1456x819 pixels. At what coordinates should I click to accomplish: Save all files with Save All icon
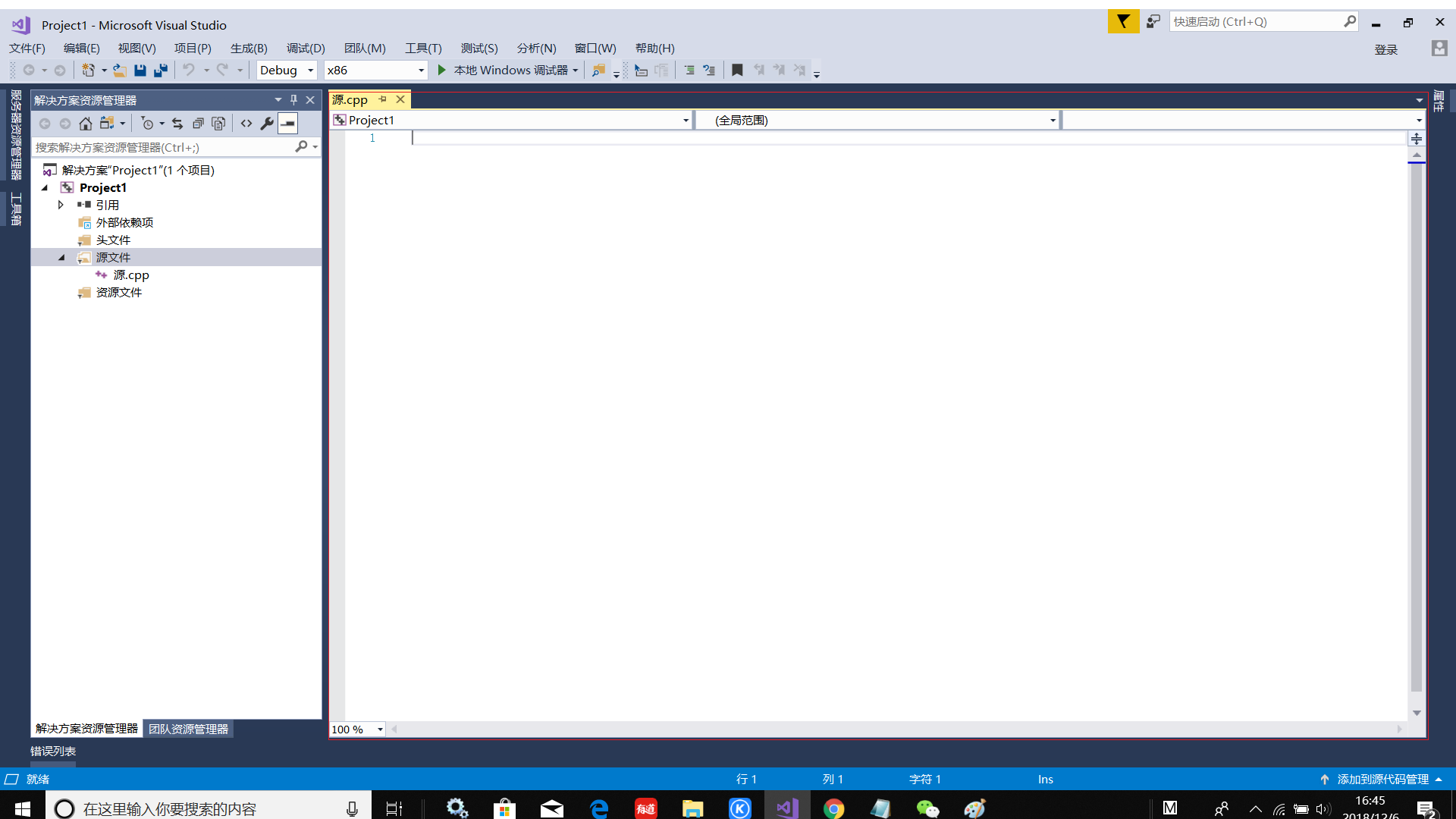pyautogui.click(x=160, y=70)
